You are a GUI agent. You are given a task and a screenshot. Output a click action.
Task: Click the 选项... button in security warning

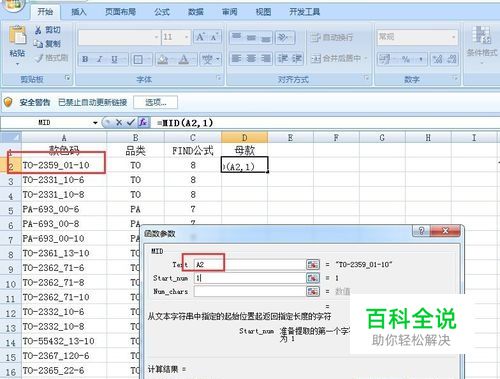(156, 102)
